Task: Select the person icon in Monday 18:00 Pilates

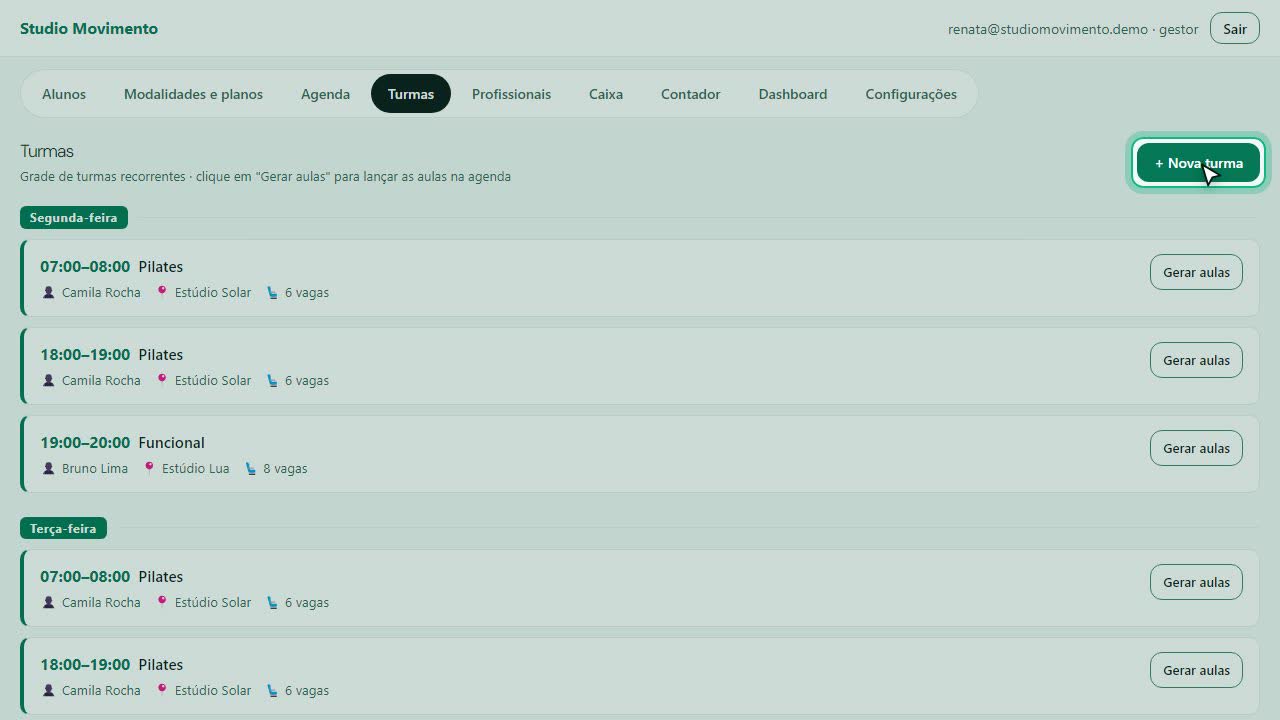Action: pos(48,381)
